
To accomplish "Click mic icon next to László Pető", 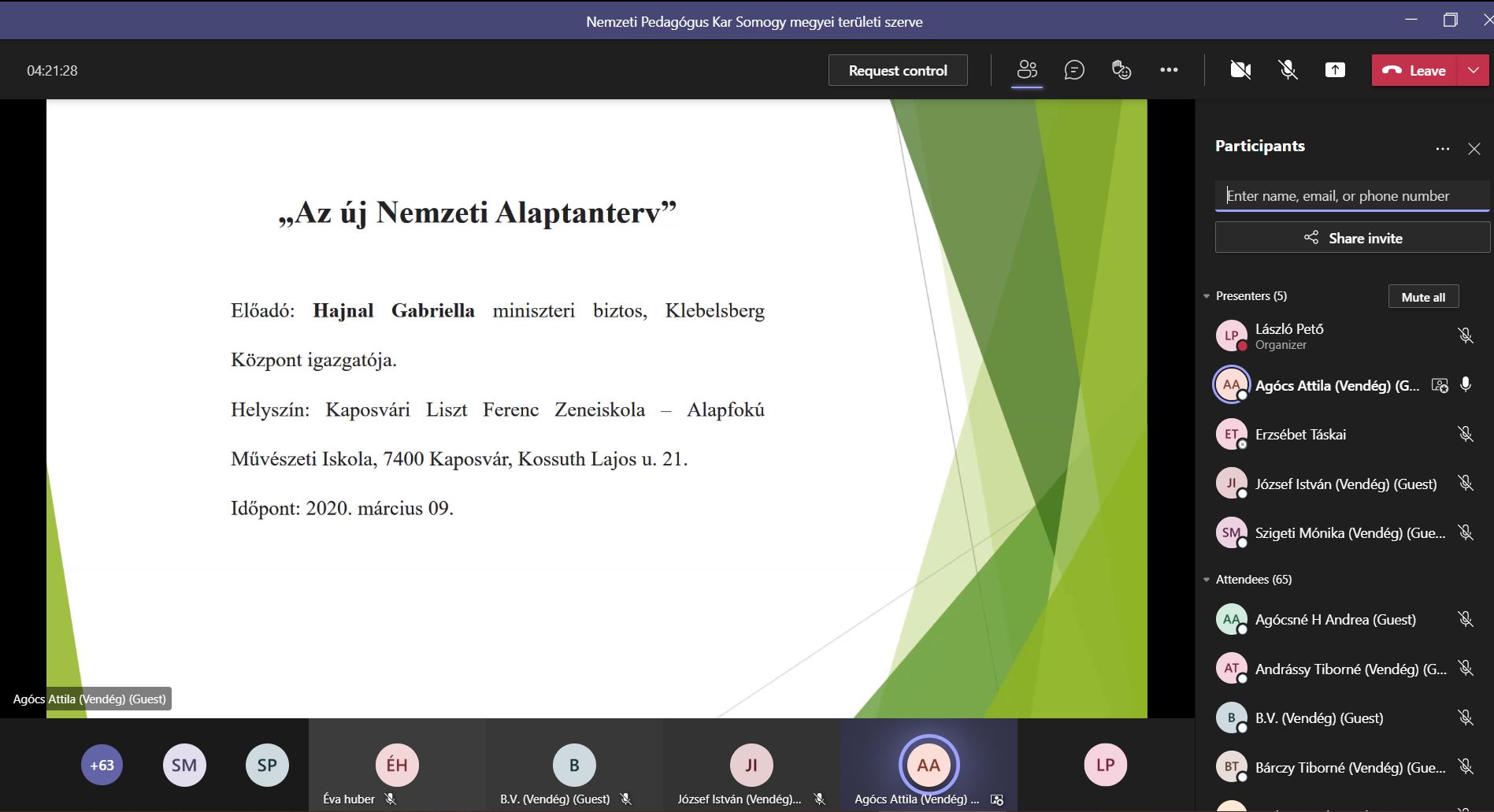I will tap(1465, 336).
